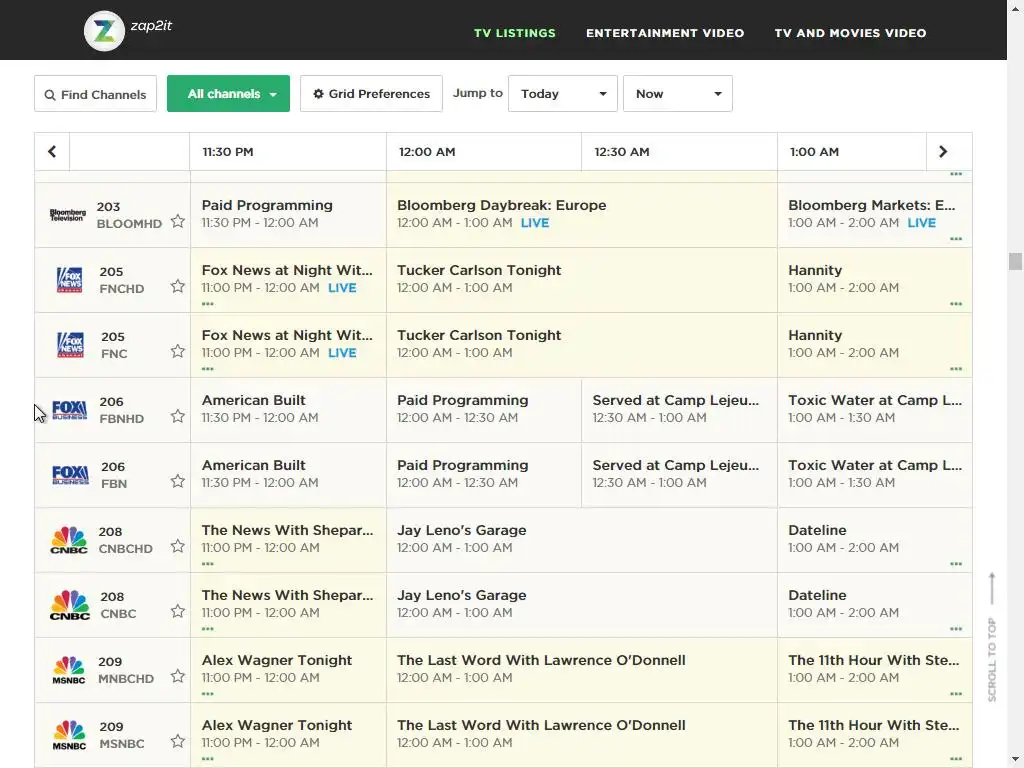
Task: Click the Fox Business logo for FBN
Action: pyautogui.click(x=70, y=475)
